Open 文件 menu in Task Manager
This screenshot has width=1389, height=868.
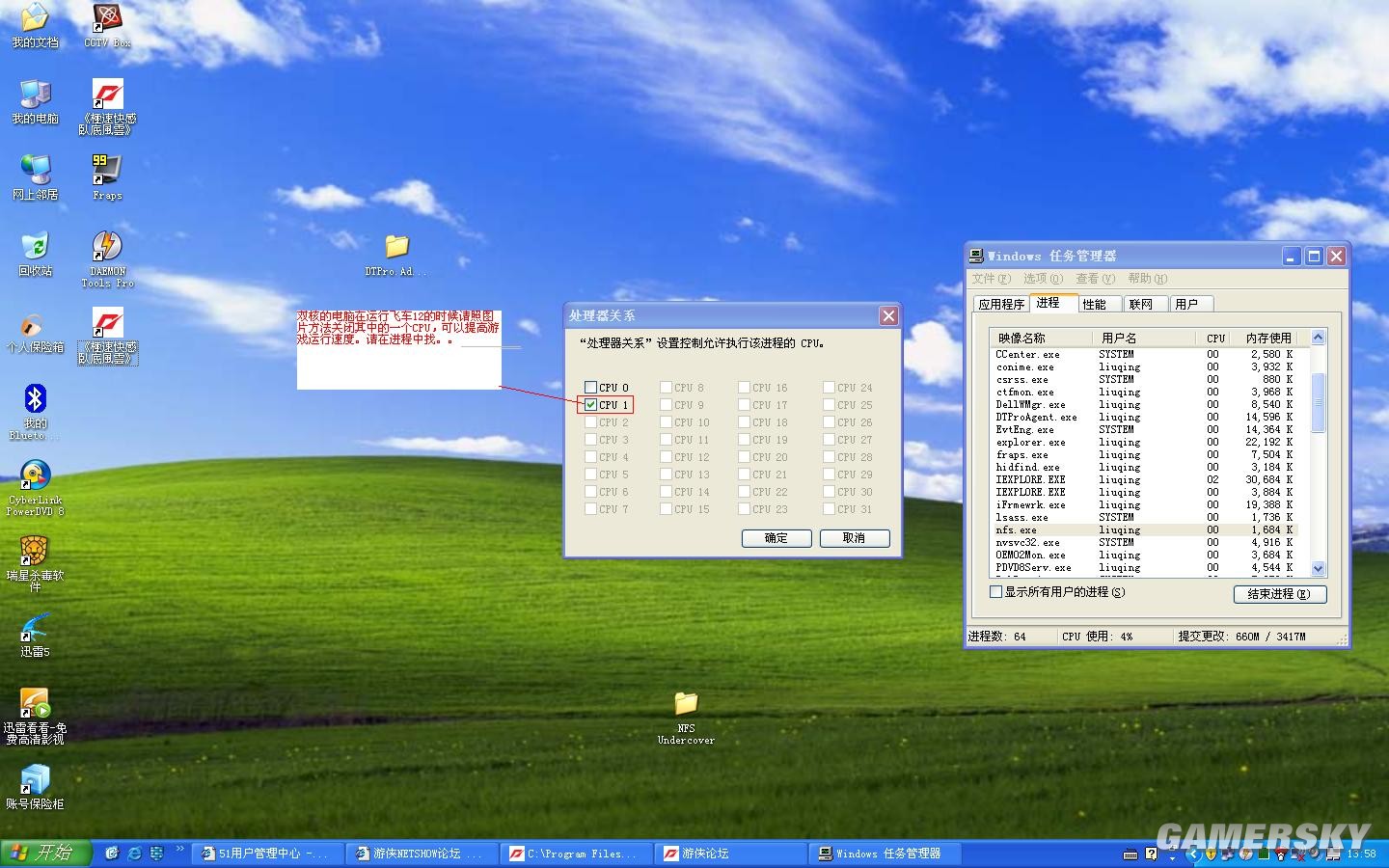(992, 279)
